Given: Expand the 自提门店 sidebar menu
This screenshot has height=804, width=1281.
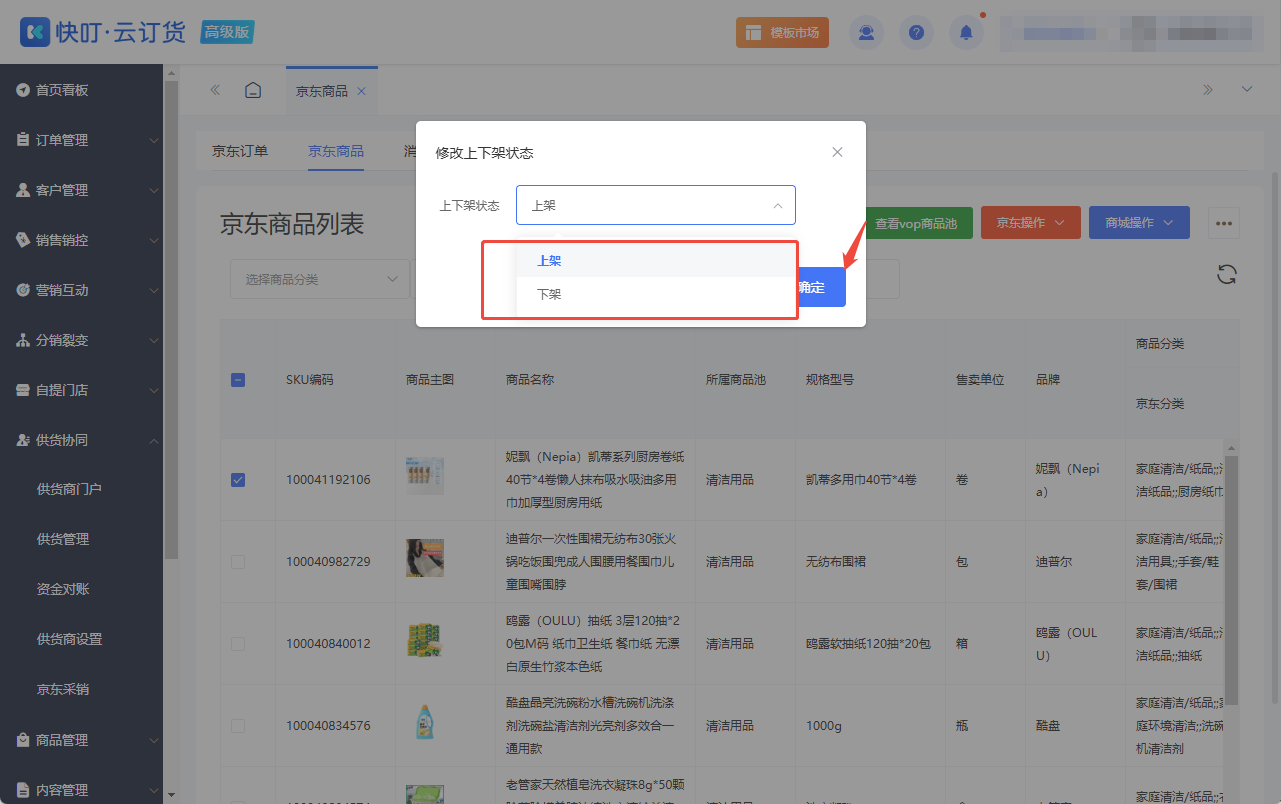Looking at the screenshot, I should pyautogui.click(x=81, y=390).
